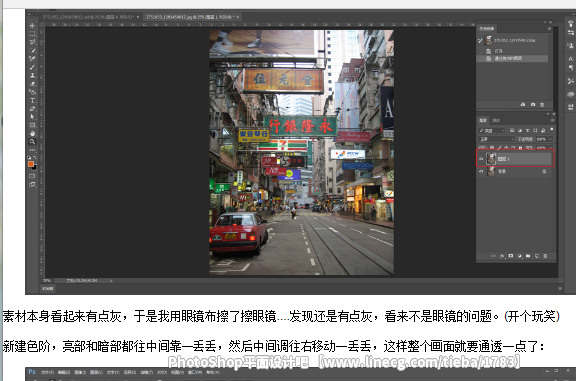Create new fill or adjustment layer
Screen dimensions: 576x381
point(519,256)
